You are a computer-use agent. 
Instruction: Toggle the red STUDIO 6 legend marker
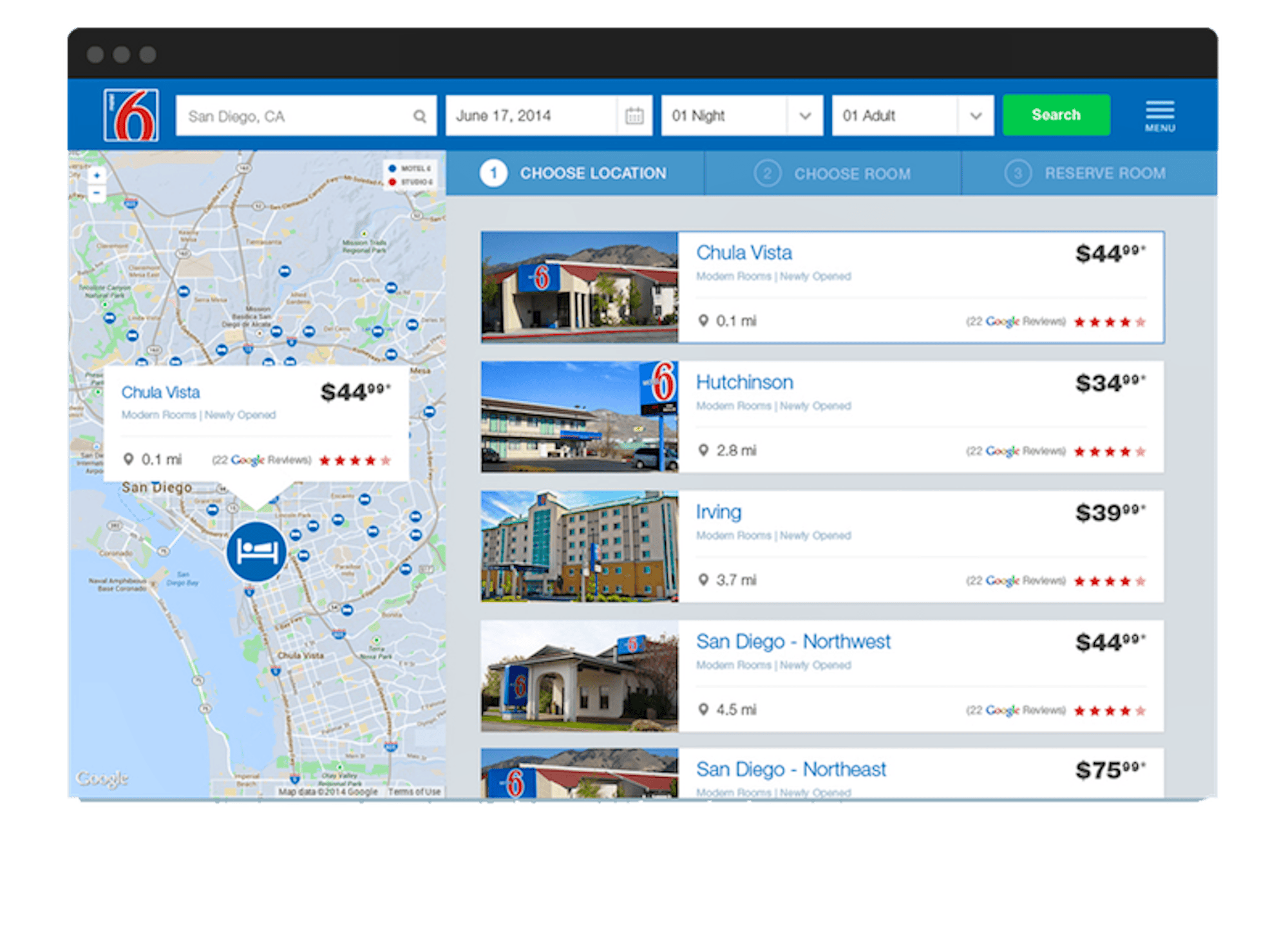[394, 182]
